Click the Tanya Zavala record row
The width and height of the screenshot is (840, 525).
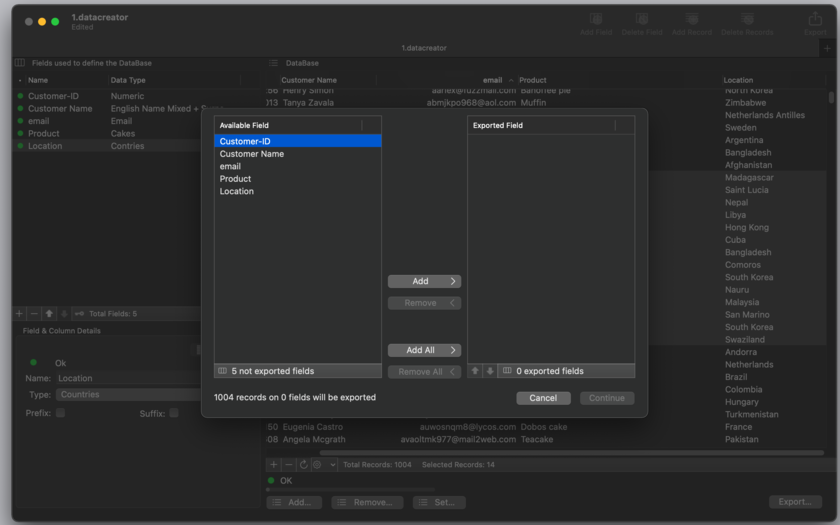(546, 102)
